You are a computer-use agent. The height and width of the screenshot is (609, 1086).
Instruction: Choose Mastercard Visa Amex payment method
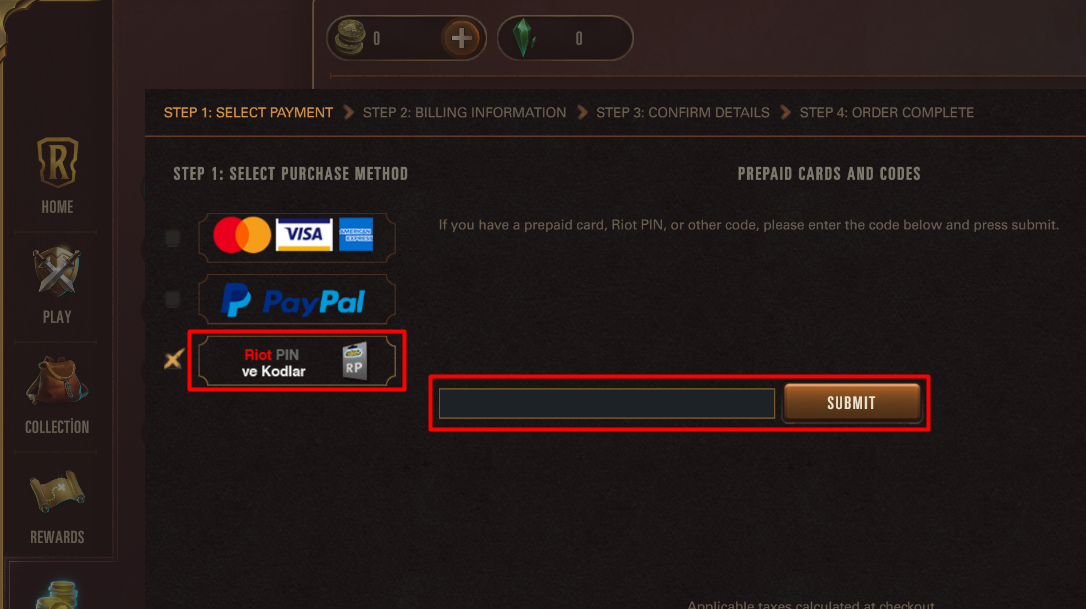coord(297,238)
